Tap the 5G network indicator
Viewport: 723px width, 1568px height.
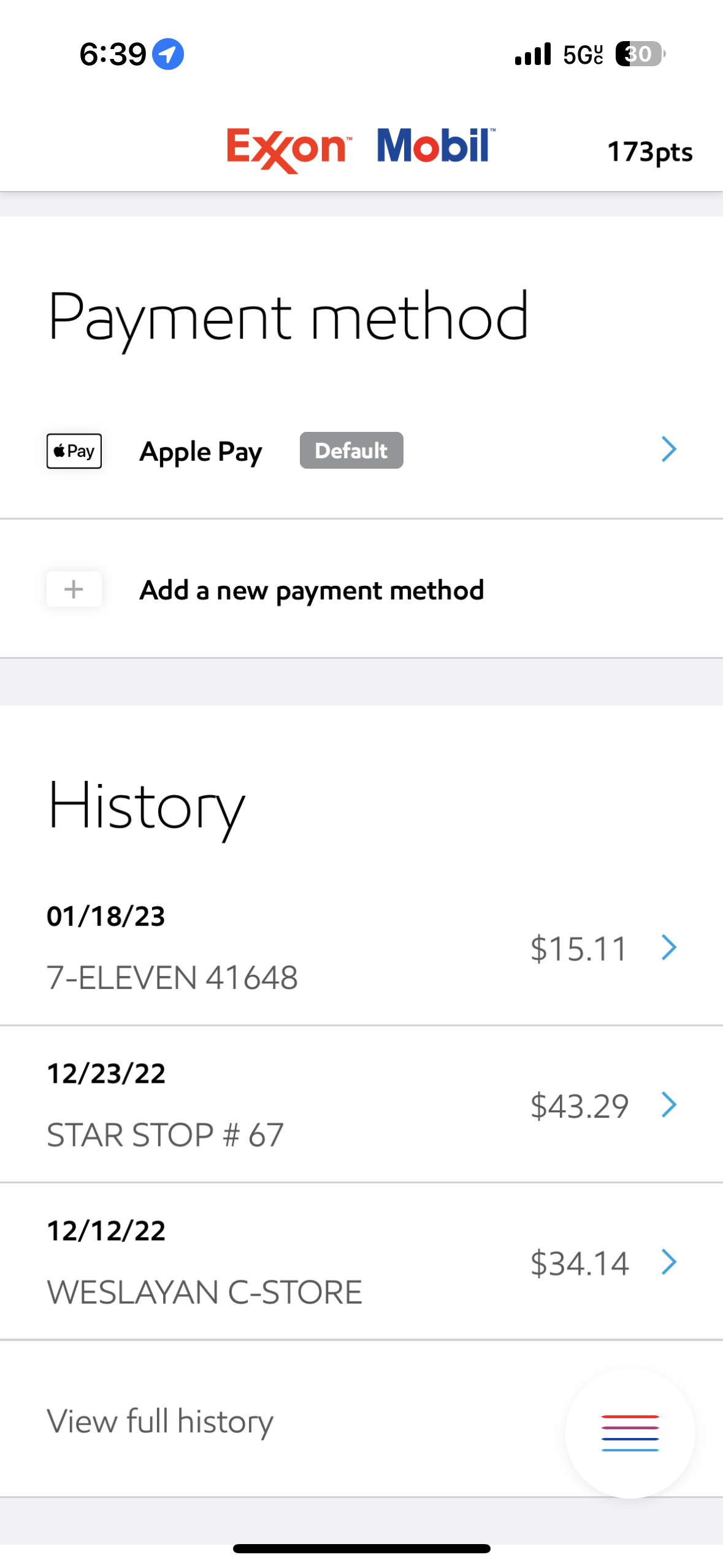[x=583, y=55]
